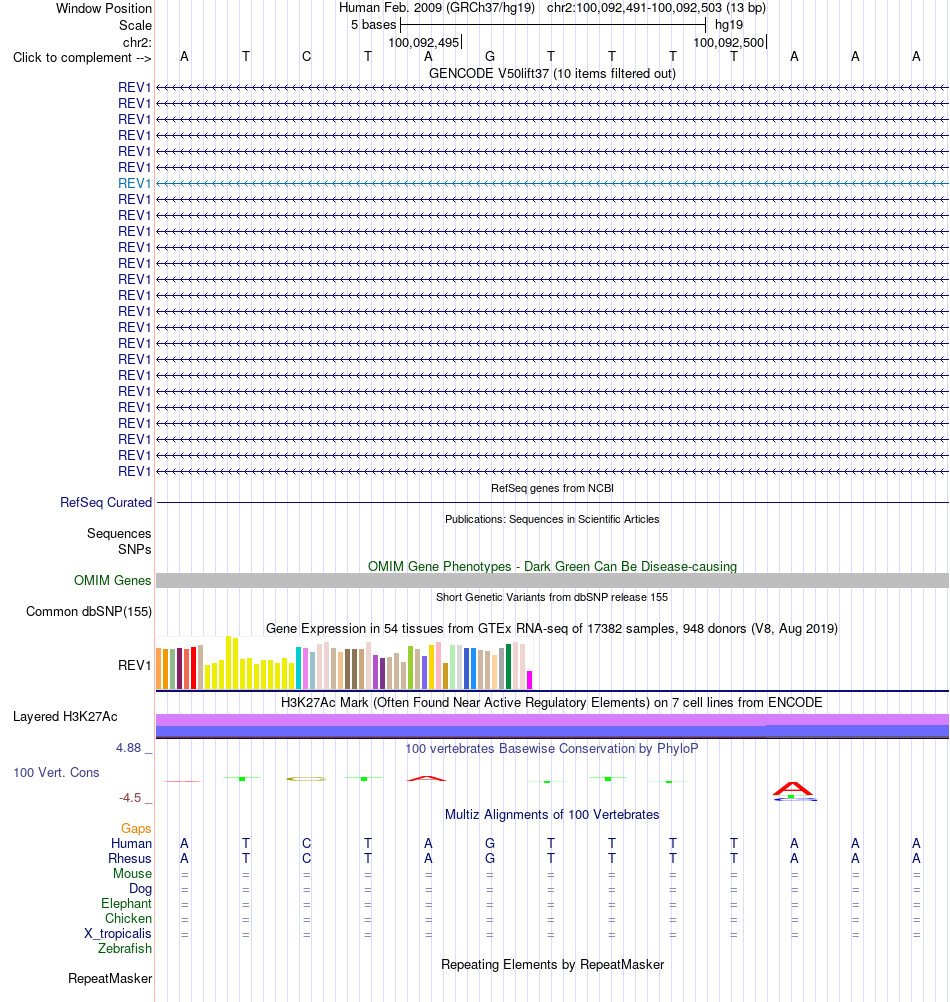Click the 'Scale' track label
The height and width of the screenshot is (1002, 950).
point(135,26)
